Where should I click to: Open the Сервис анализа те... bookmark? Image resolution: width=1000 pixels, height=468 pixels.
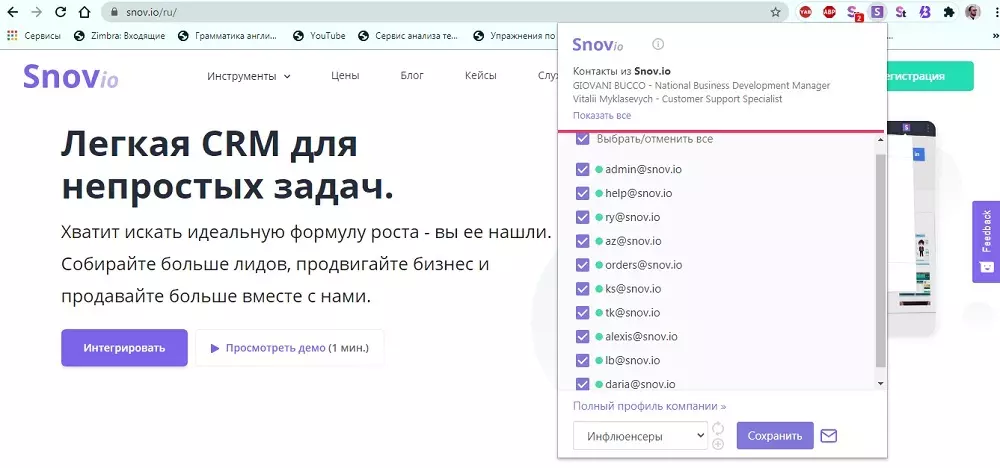point(409,36)
